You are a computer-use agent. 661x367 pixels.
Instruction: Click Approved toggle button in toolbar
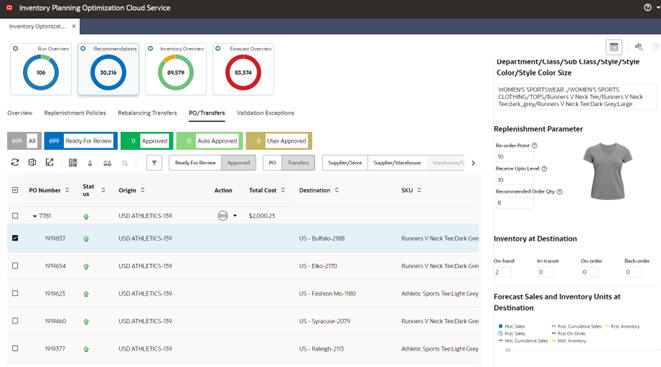tap(239, 163)
